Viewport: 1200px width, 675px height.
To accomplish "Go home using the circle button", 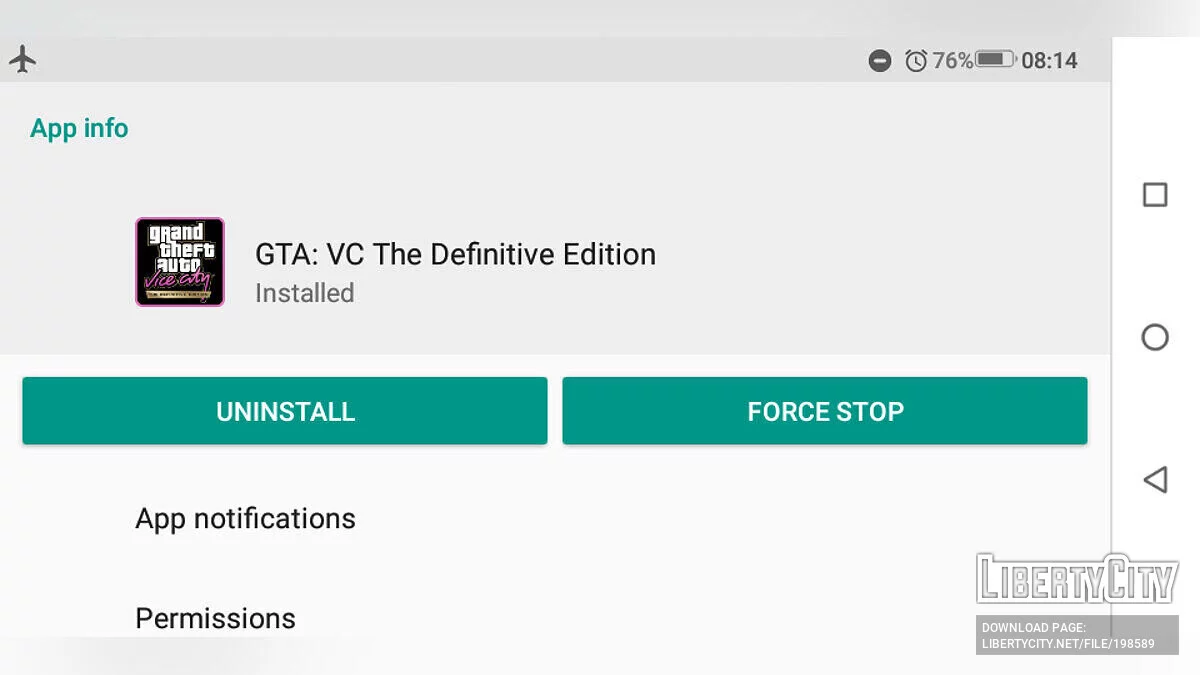I will pos(1155,337).
